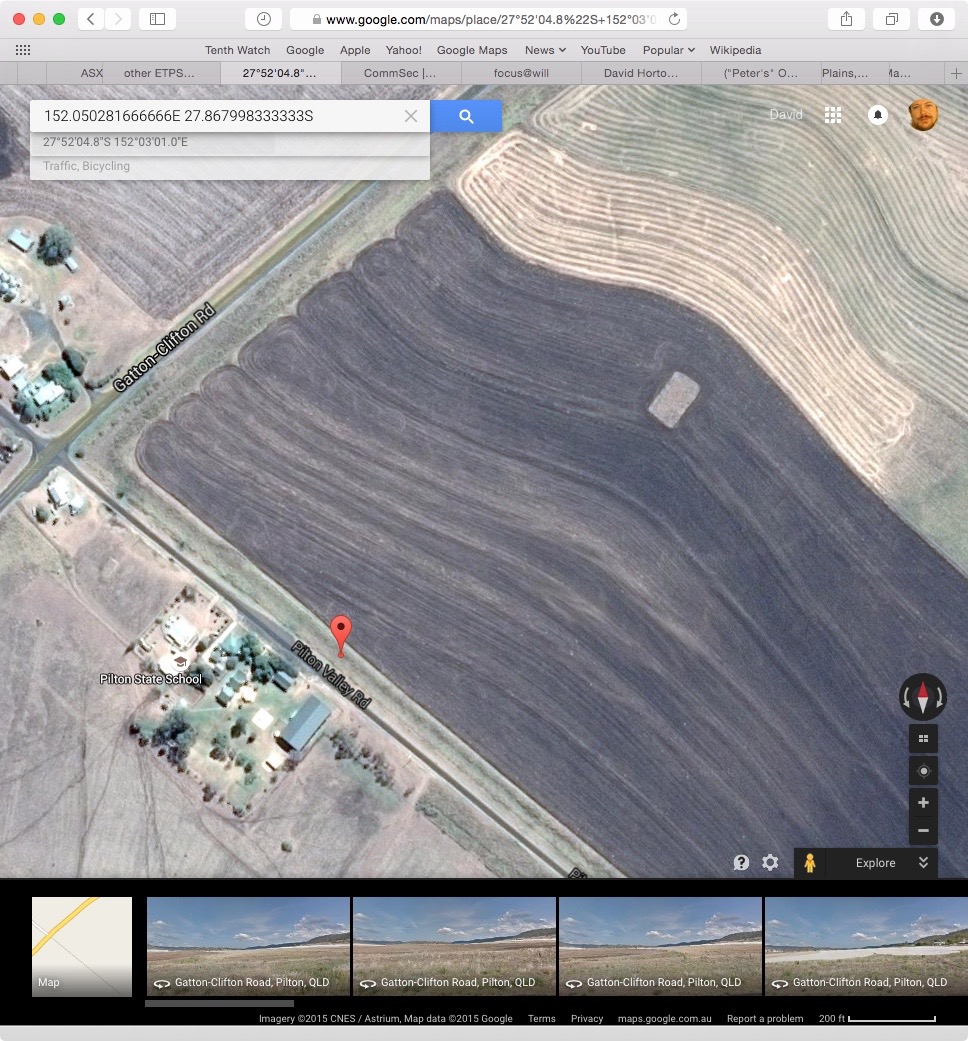Center map on my location
Image resolution: width=968 pixels, height=1041 pixels.
point(923,771)
